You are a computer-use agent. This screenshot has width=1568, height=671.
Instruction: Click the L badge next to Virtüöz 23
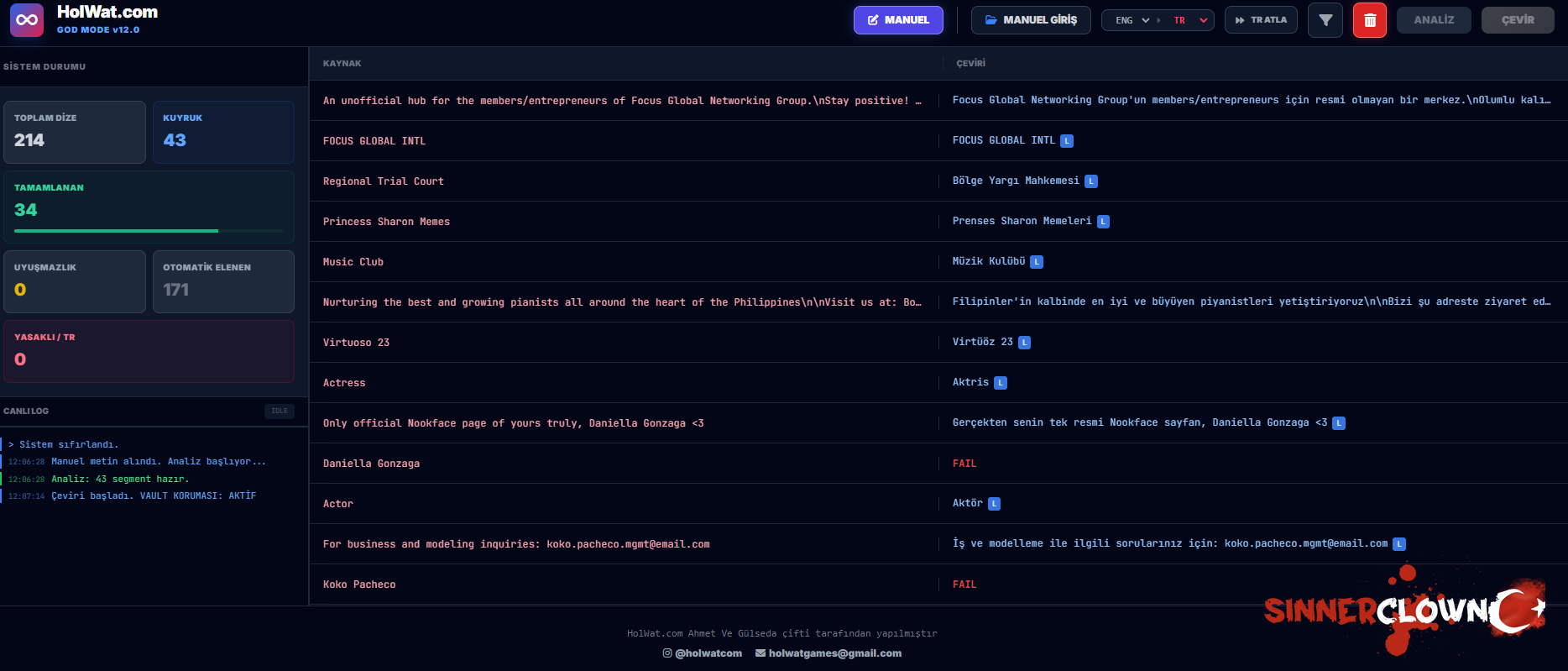(x=1024, y=343)
